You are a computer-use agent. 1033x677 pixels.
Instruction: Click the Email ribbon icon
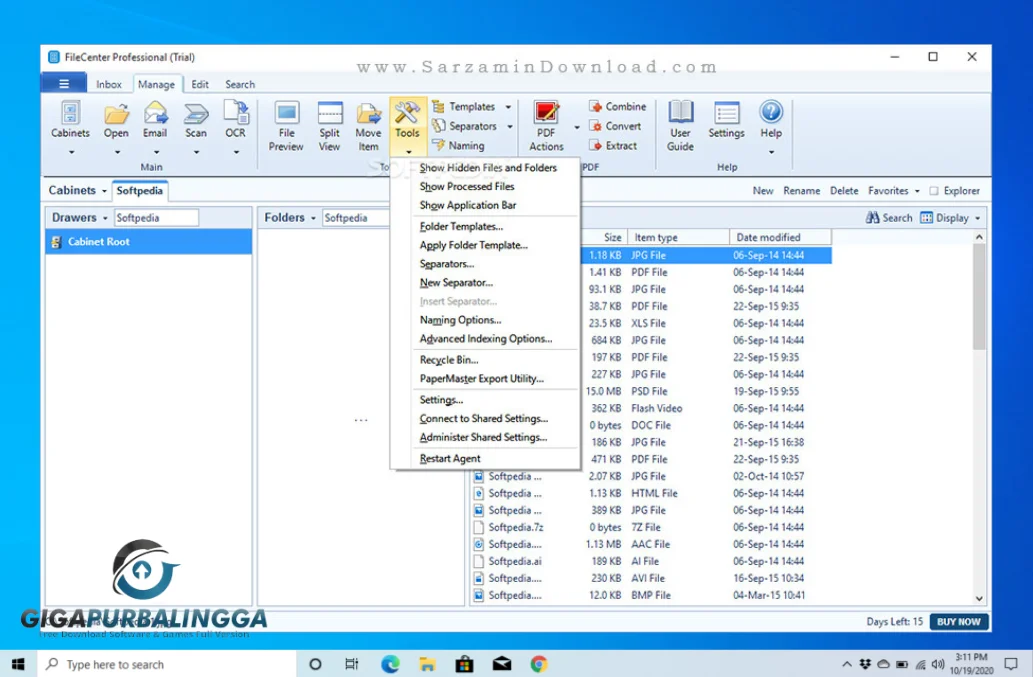155,113
